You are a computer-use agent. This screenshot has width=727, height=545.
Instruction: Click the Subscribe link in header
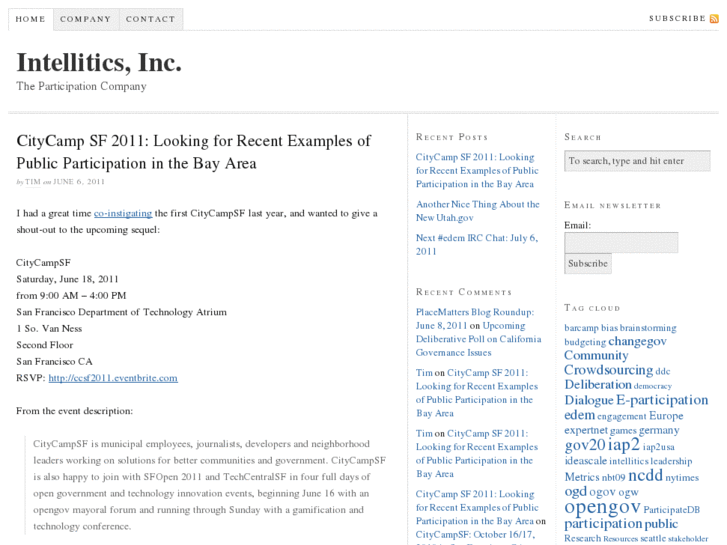[x=676, y=18]
